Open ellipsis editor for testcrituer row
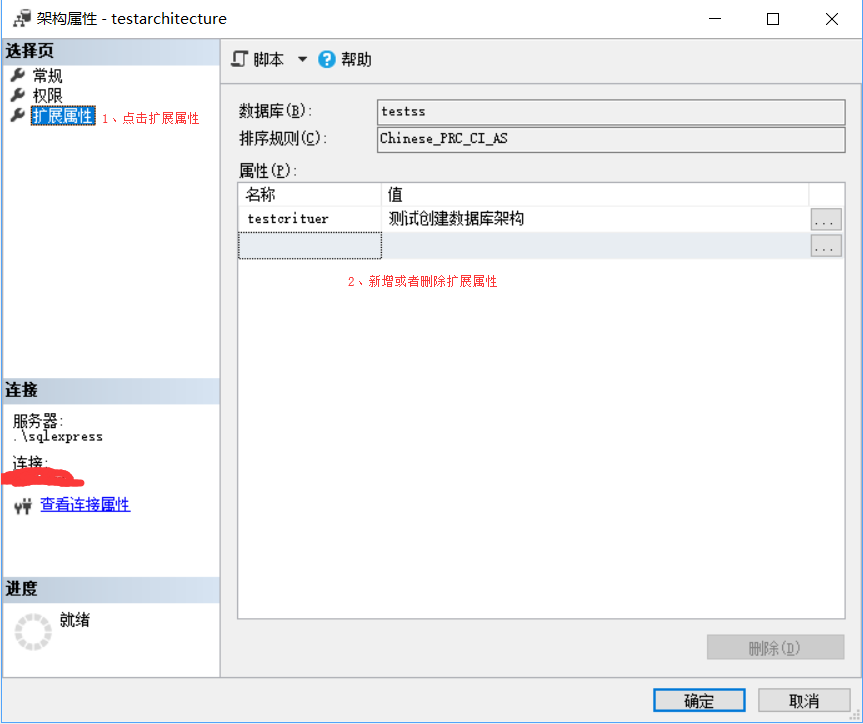The height and width of the screenshot is (724, 863). point(826,219)
